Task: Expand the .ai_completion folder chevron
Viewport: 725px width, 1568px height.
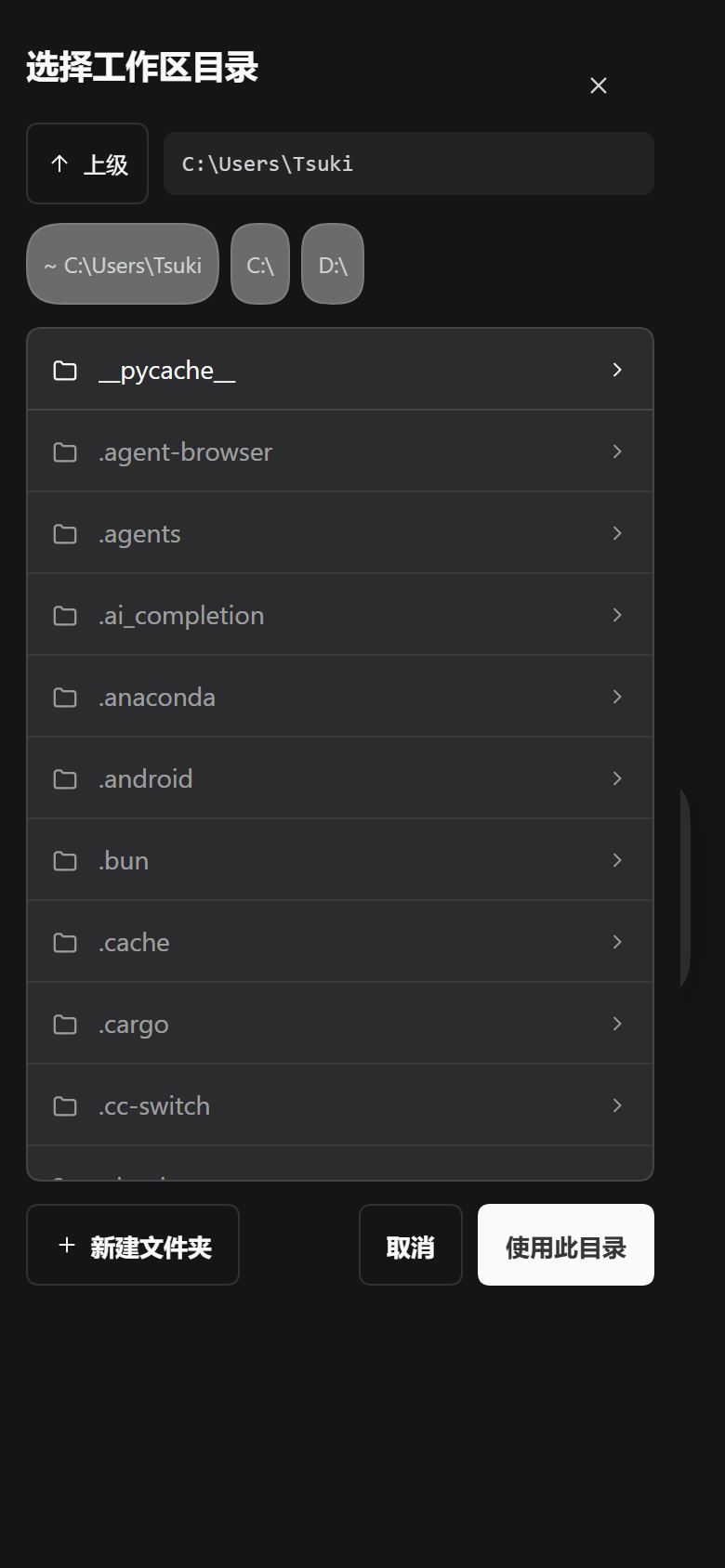Action: pyautogui.click(x=617, y=615)
